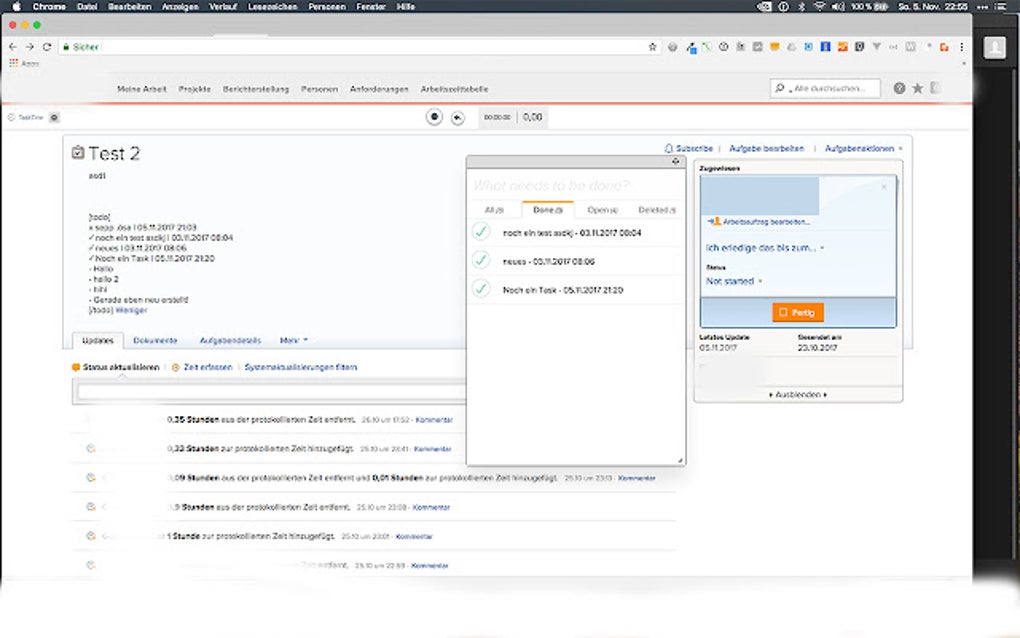Uncheck the 'neues' todo item
Viewport: 1020px width, 638px height.
pos(481,261)
